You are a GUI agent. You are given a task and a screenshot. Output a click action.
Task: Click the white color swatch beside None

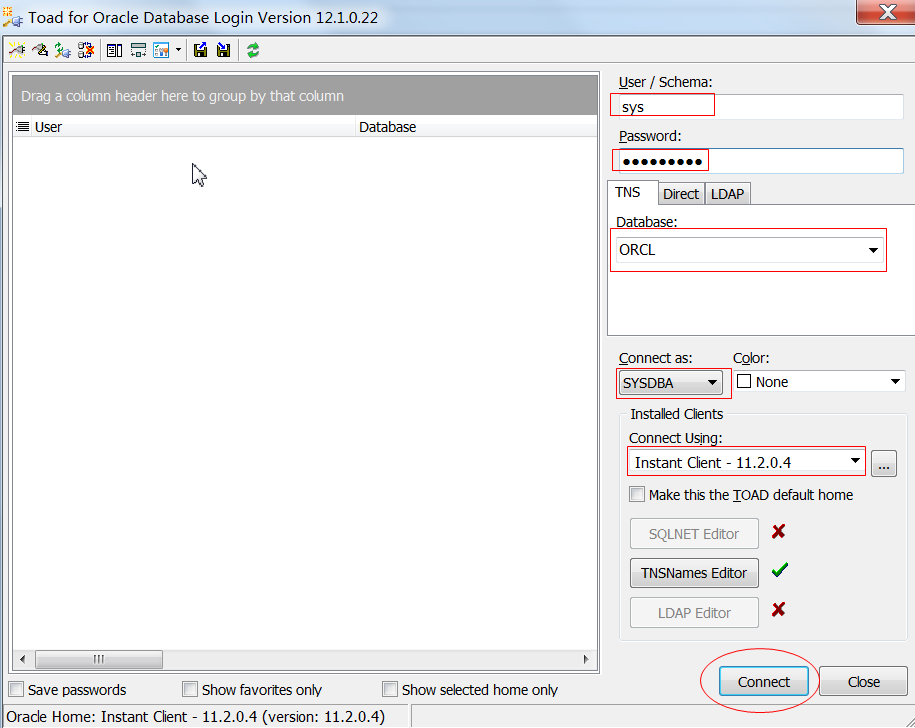point(743,381)
